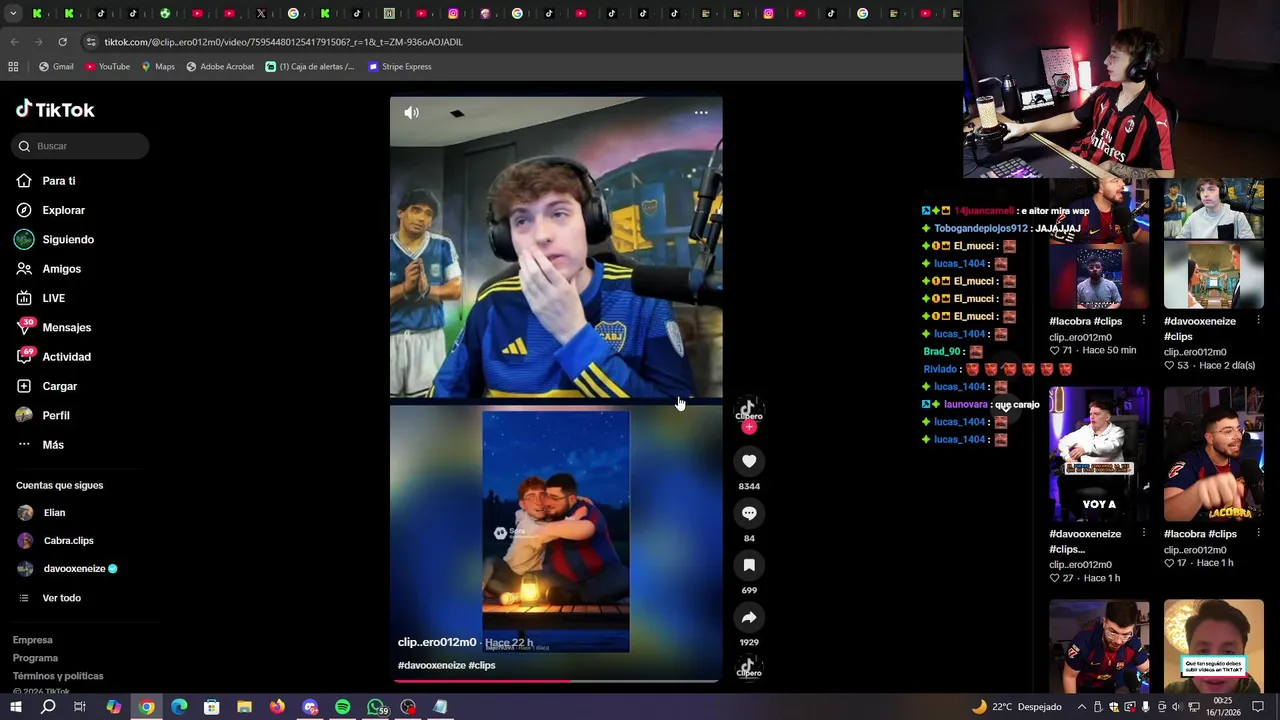Share the video with the arrow icon
This screenshot has height=720, width=1280.
click(749, 617)
